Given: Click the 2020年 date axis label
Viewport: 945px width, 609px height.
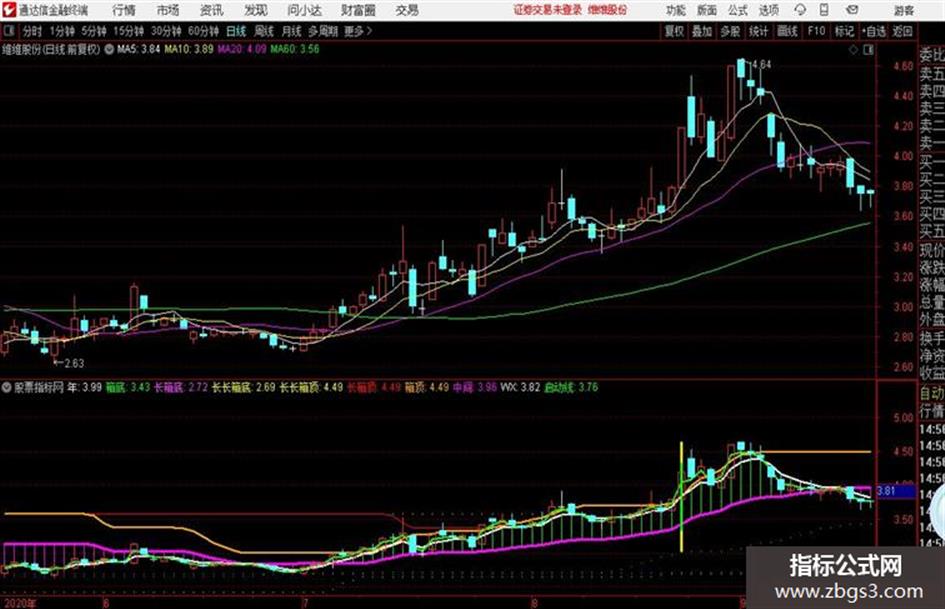Looking at the screenshot, I should (19, 602).
